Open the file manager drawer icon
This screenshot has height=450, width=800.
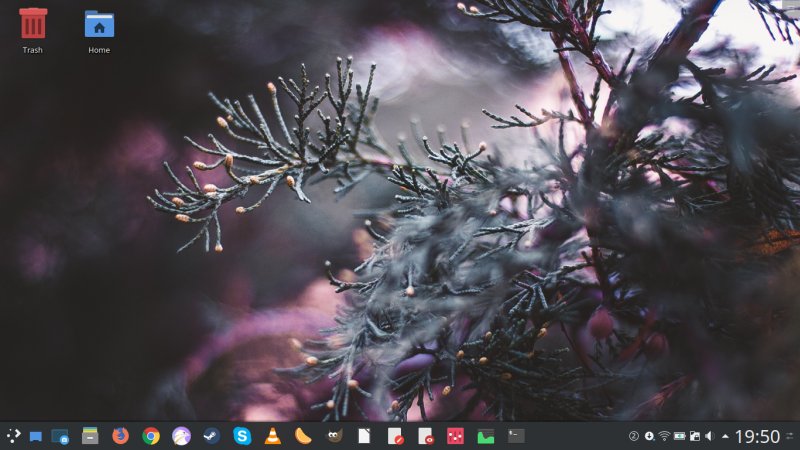pos(90,436)
